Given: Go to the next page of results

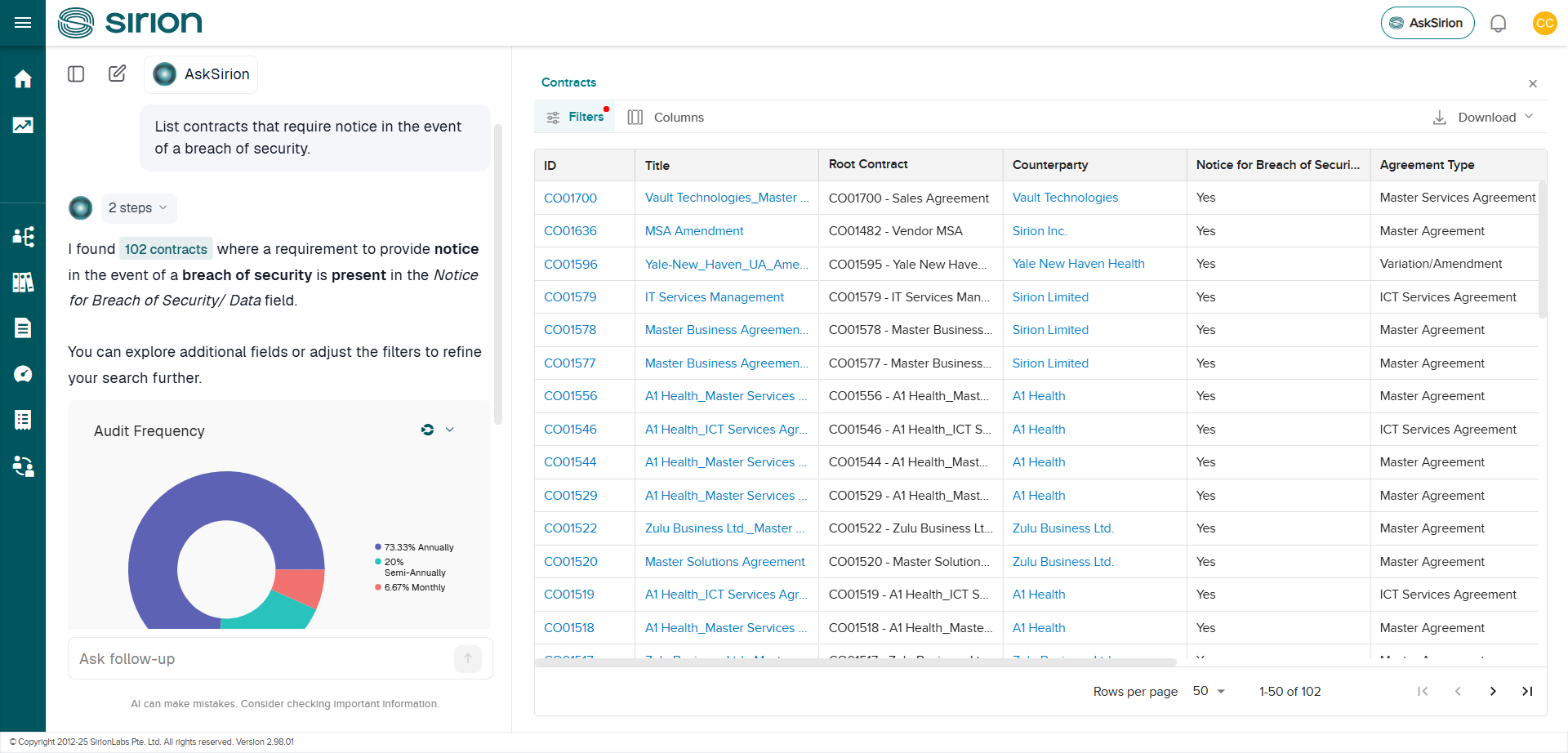Looking at the screenshot, I should coord(1493,691).
